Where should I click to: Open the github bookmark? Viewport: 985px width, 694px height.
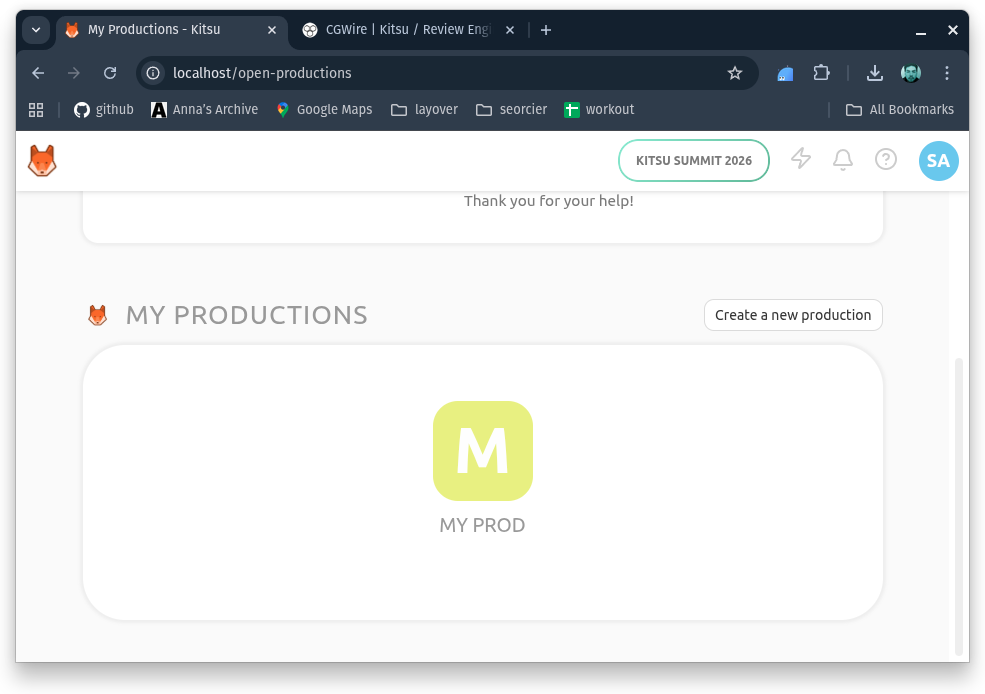(104, 110)
